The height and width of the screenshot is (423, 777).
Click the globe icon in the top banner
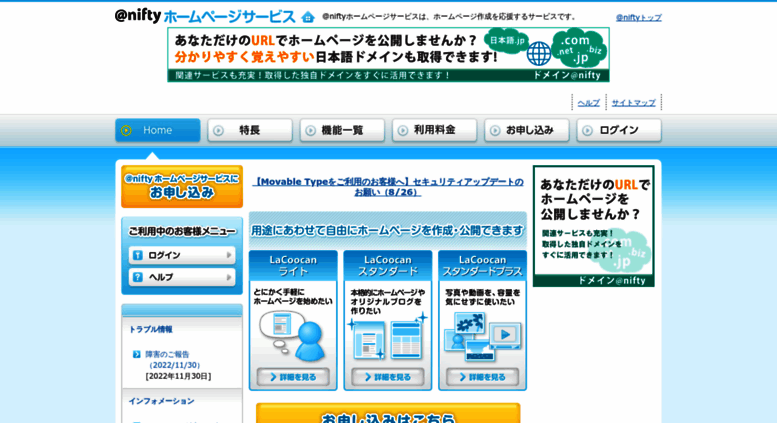539,53
